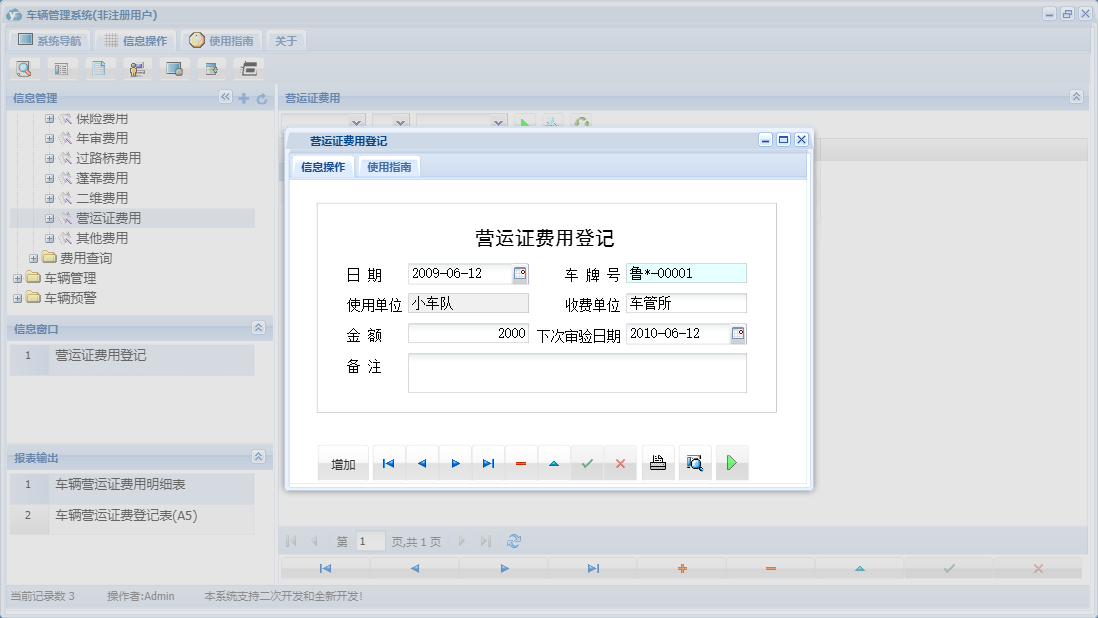This screenshot has width=1098, height=618.
Task: Refresh the page list at the bottom
Action: [513, 540]
